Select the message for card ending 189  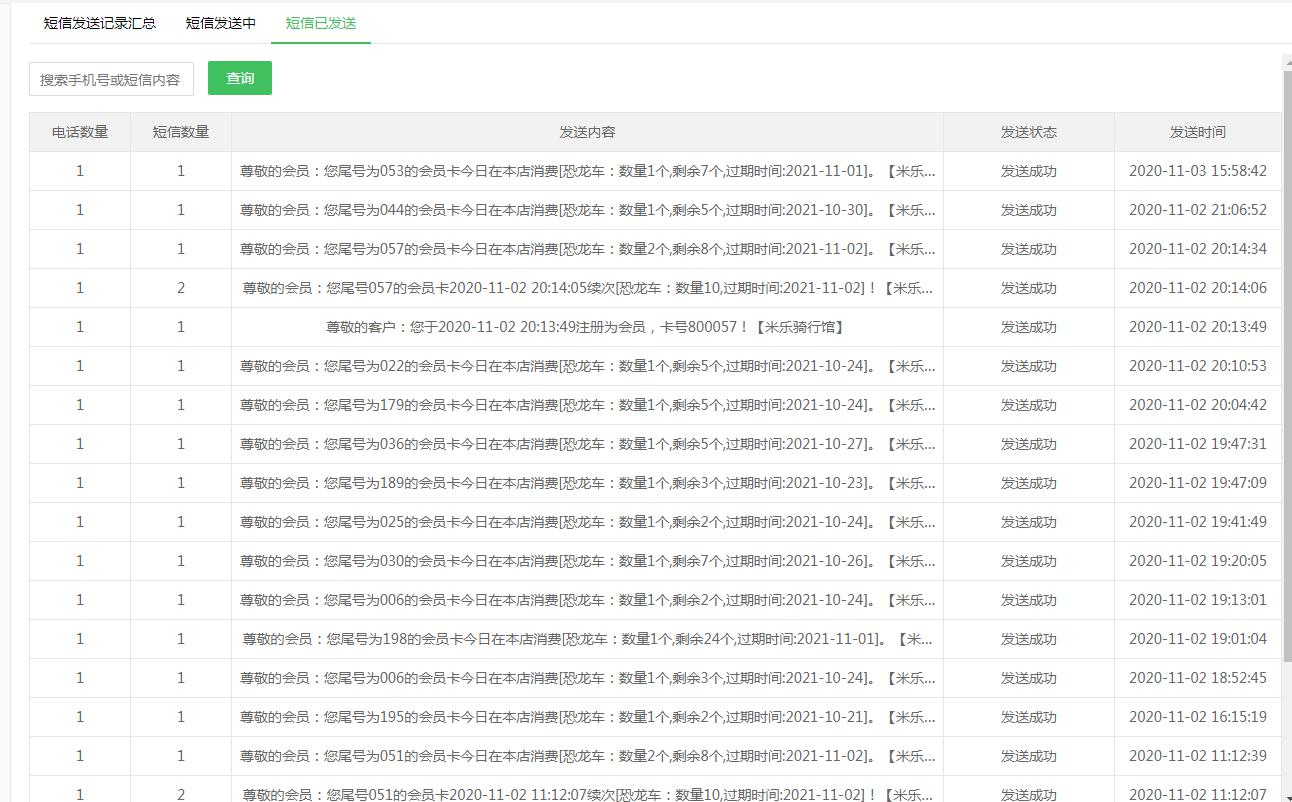tap(587, 483)
